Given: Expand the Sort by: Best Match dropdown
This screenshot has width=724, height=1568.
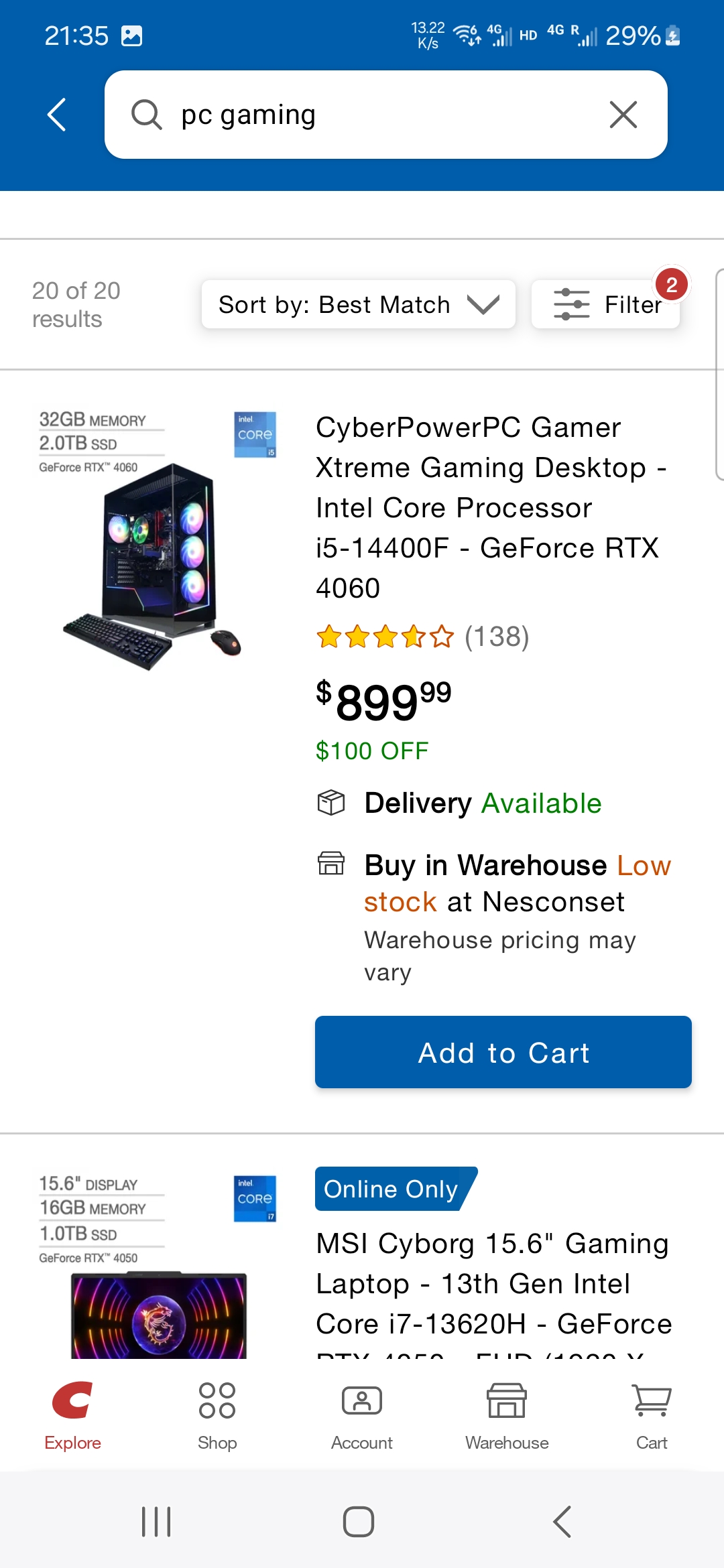Looking at the screenshot, I should 358,304.
